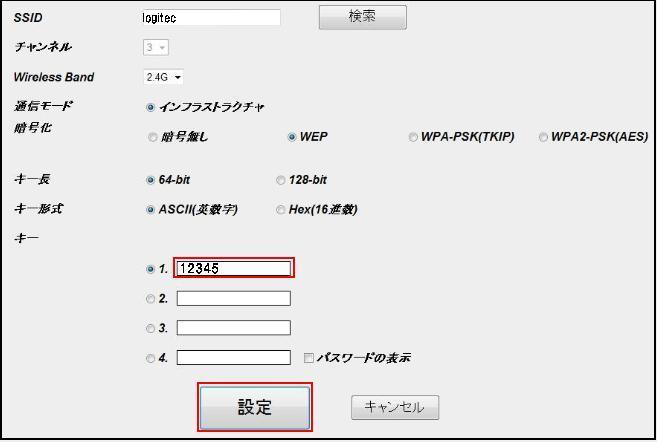657x442 pixels.
Task: Click the キー形式 label text
Action: [38, 208]
